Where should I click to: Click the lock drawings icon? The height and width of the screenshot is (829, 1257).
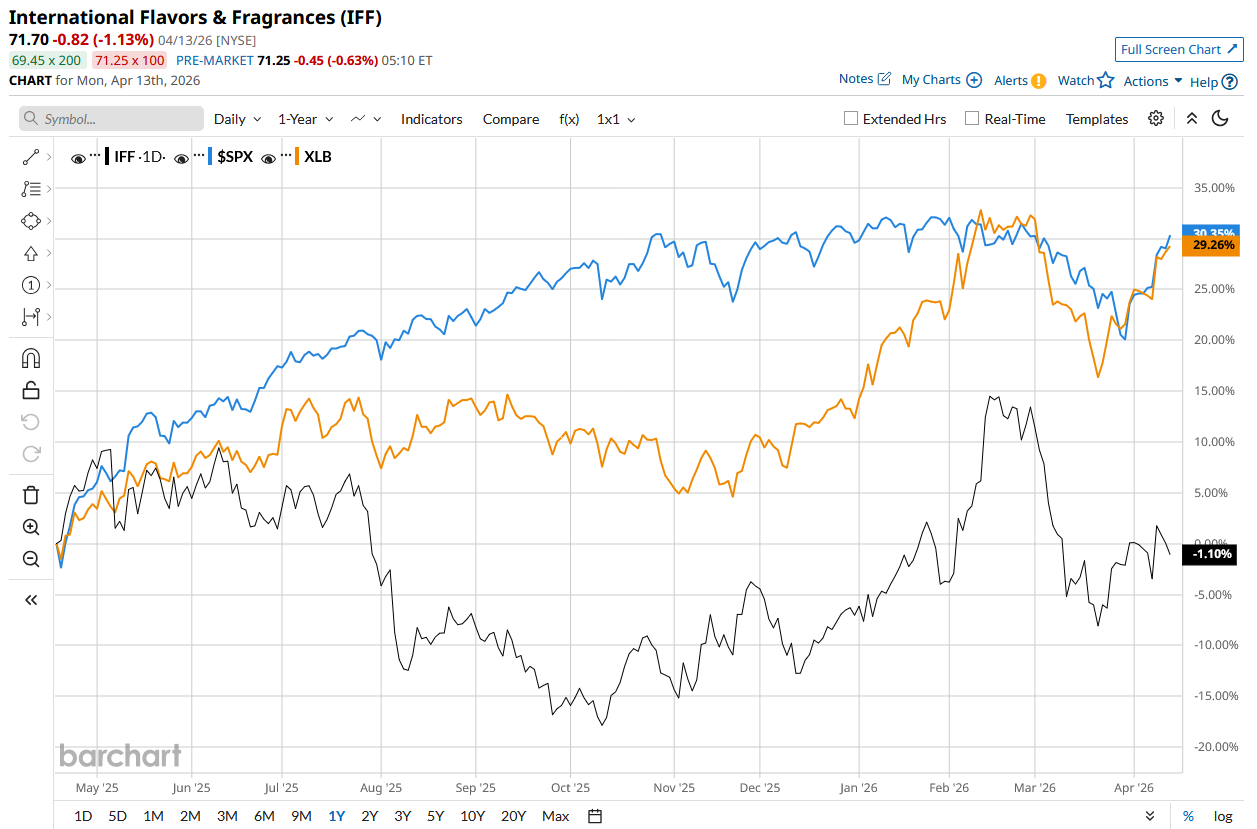(x=30, y=390)
